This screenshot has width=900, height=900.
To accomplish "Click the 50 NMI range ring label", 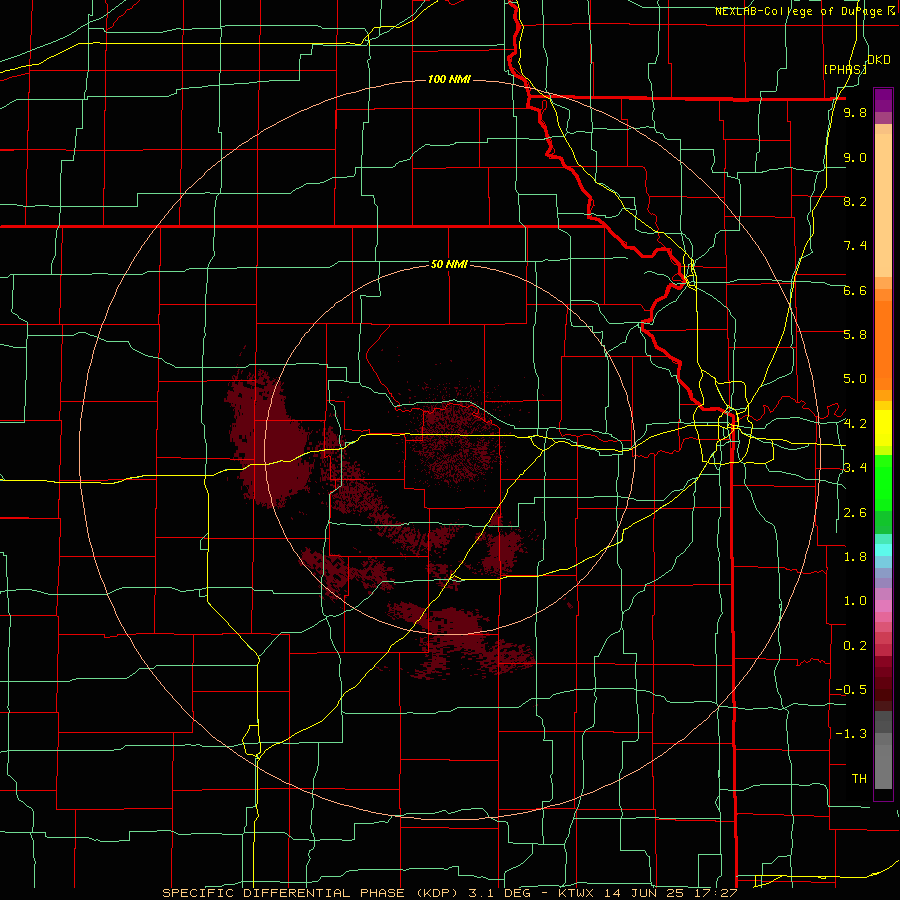I will point(449,264).
